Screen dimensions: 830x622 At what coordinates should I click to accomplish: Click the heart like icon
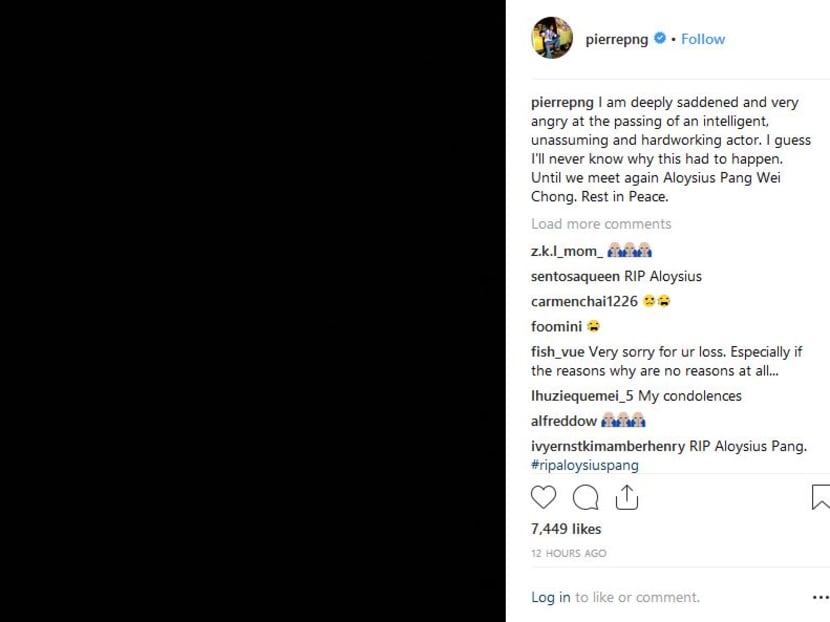tap(543, 497)
